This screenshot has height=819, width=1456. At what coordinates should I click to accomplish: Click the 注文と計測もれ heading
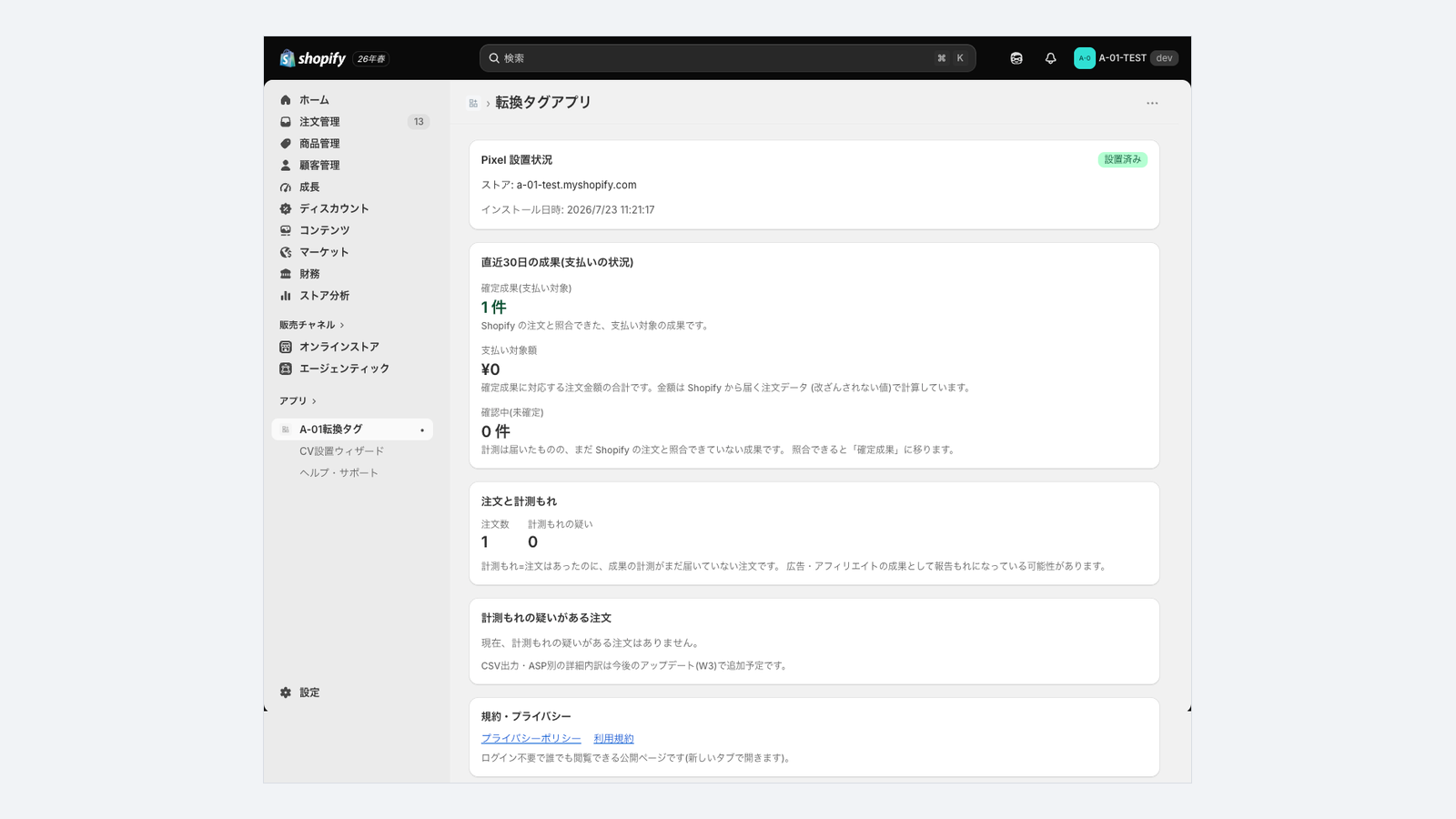click(x=519, y=501)
